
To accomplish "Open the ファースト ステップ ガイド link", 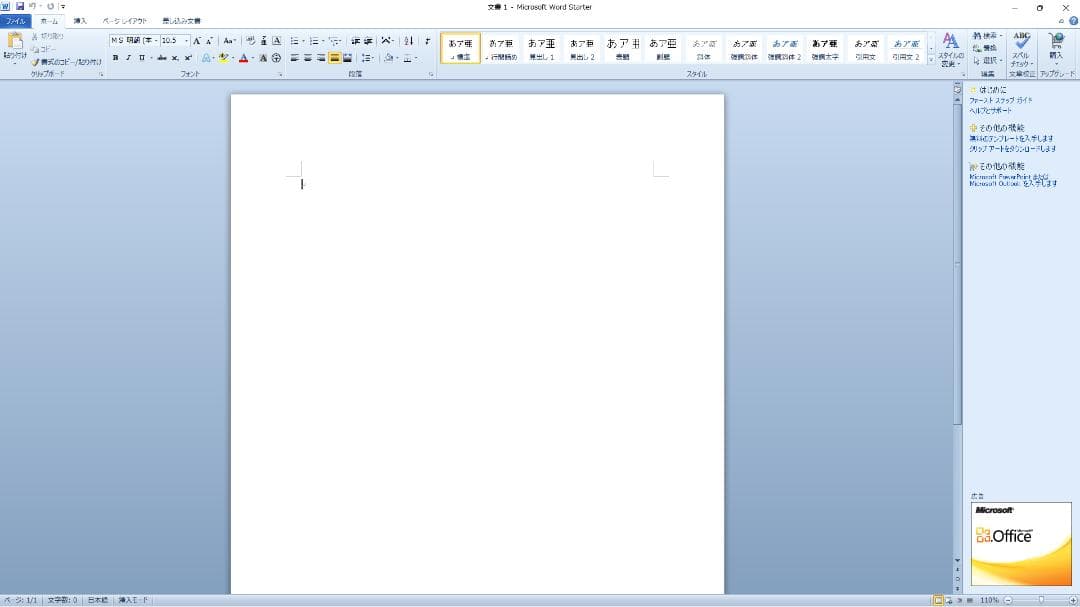I will coord(1000,100).
